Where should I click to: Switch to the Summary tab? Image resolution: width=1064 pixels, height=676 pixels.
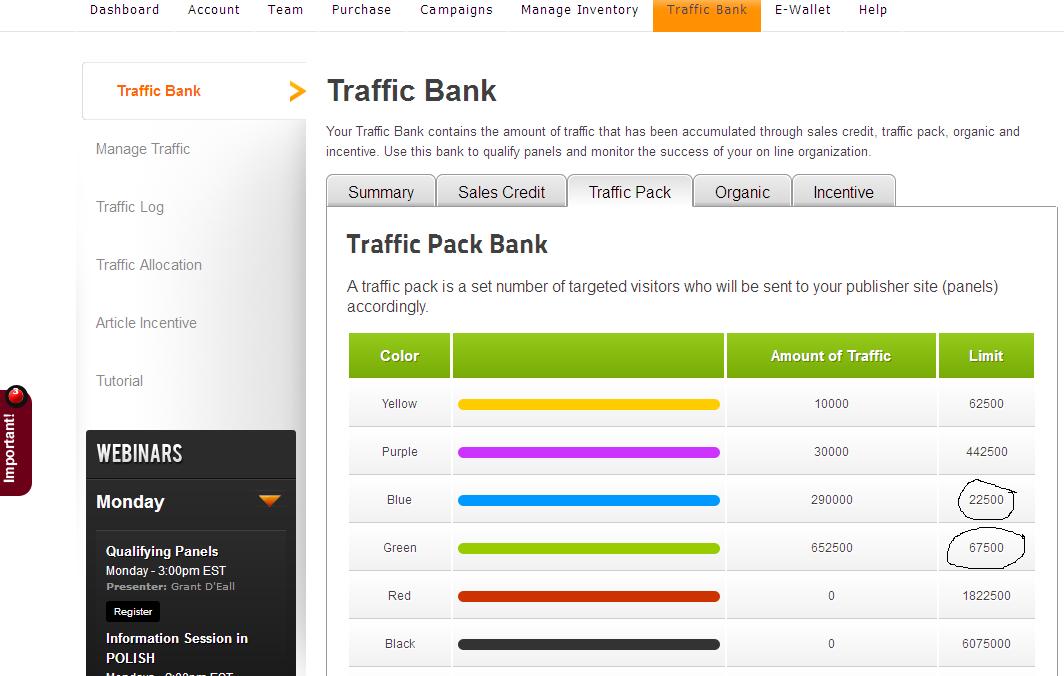381,191
